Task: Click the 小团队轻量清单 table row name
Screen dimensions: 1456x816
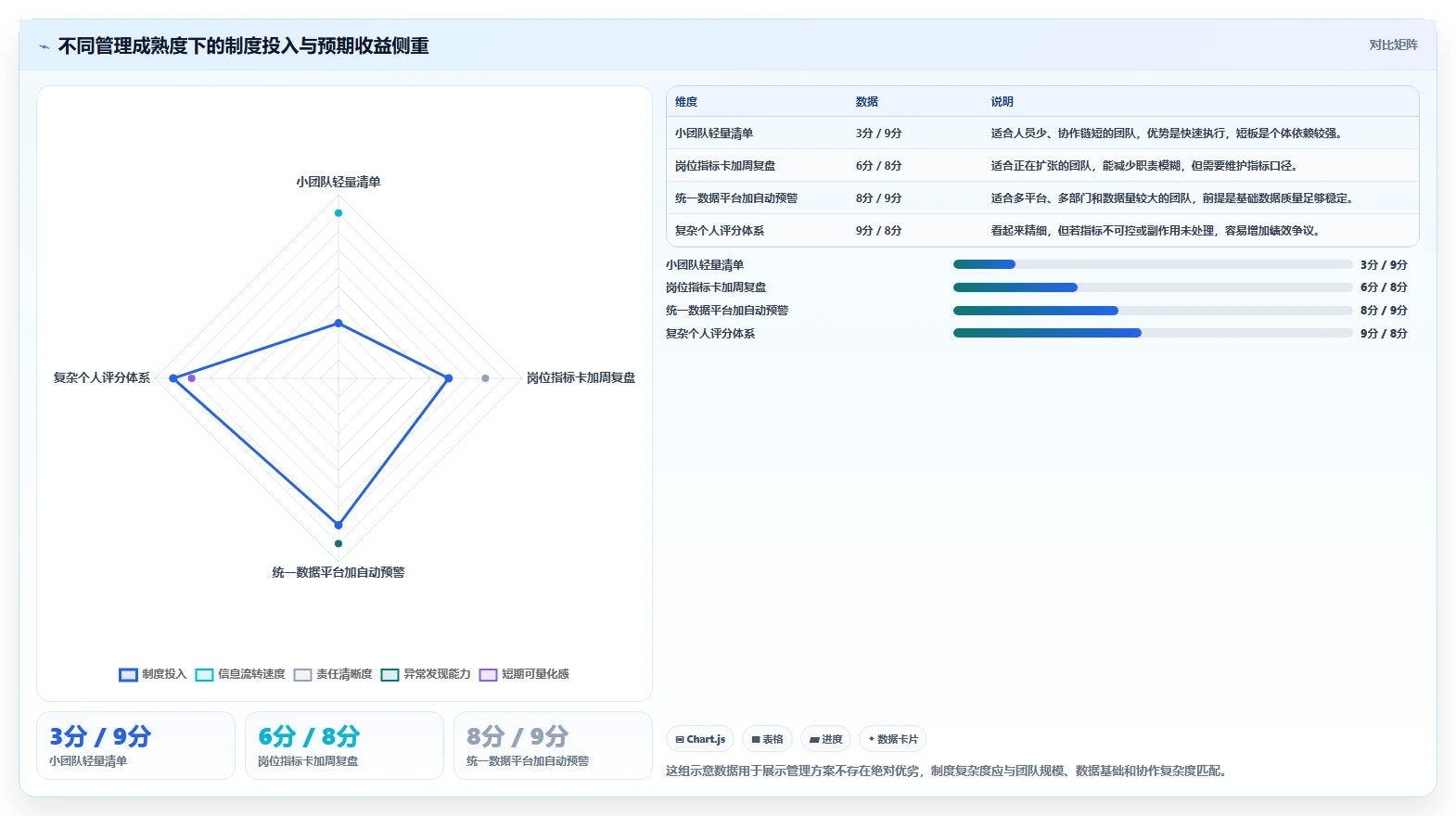Action: [714, 134]
